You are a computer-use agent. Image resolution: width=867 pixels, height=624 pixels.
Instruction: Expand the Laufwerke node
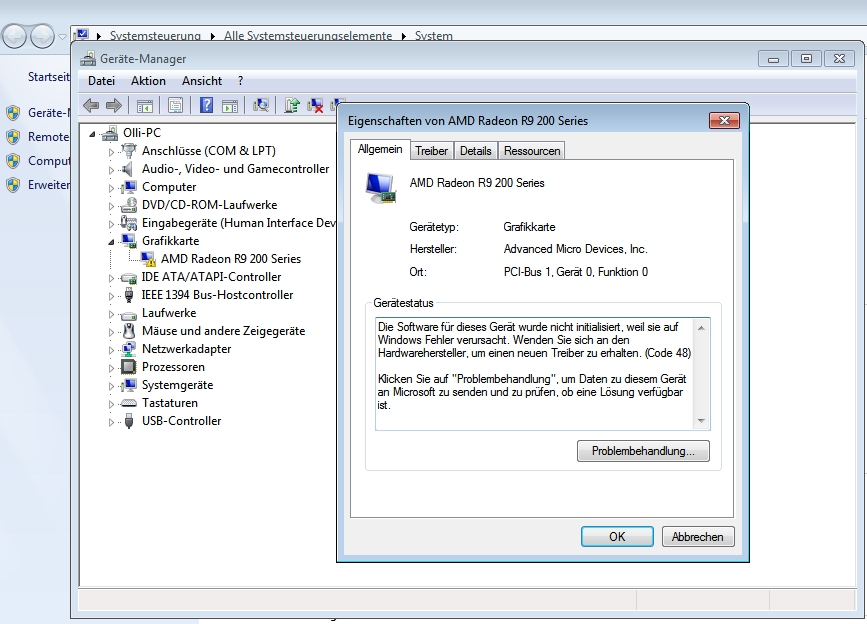tap(111, 314)
